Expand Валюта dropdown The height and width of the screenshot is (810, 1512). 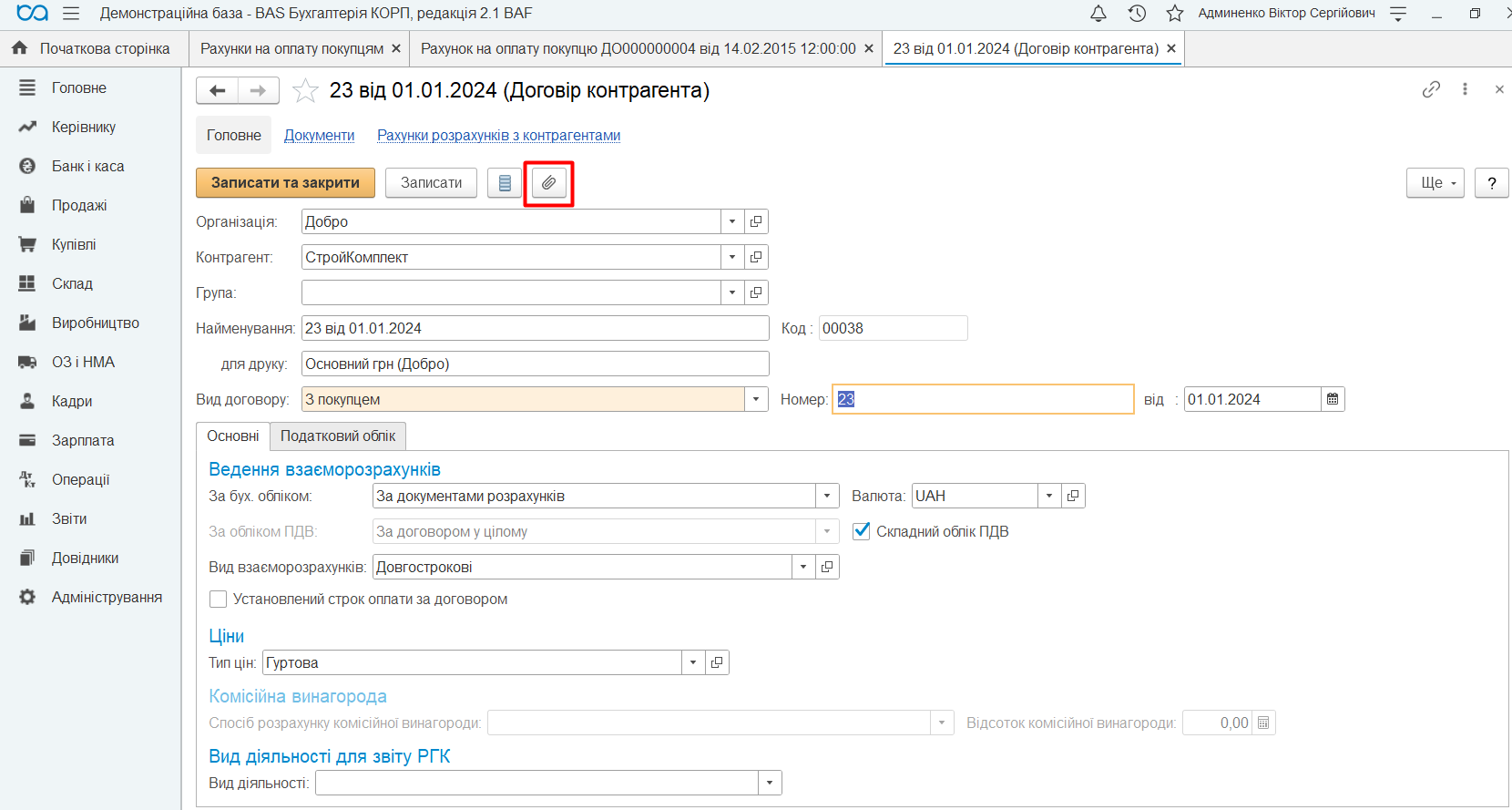coord(1049,496)
